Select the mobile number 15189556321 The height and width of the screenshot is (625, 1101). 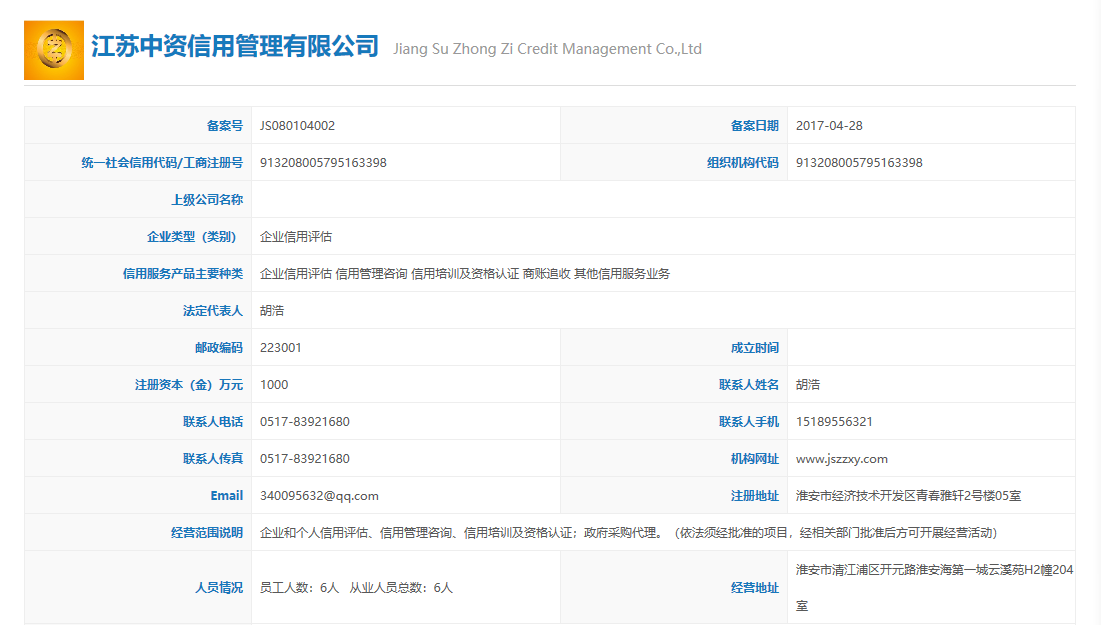833,421
